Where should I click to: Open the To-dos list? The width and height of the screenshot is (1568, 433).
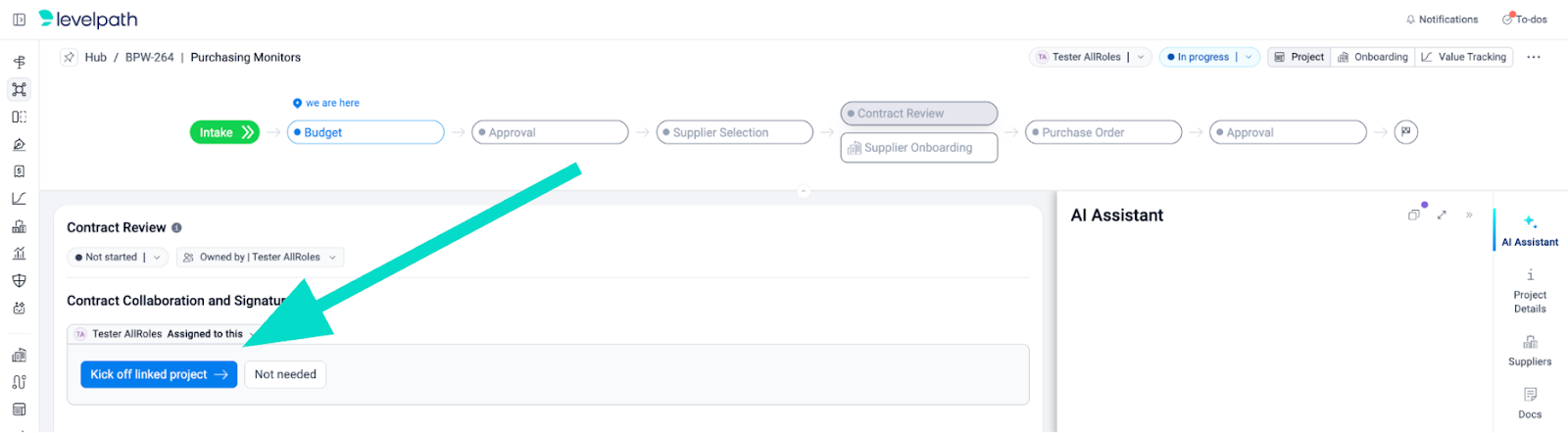coord(1524,20)
